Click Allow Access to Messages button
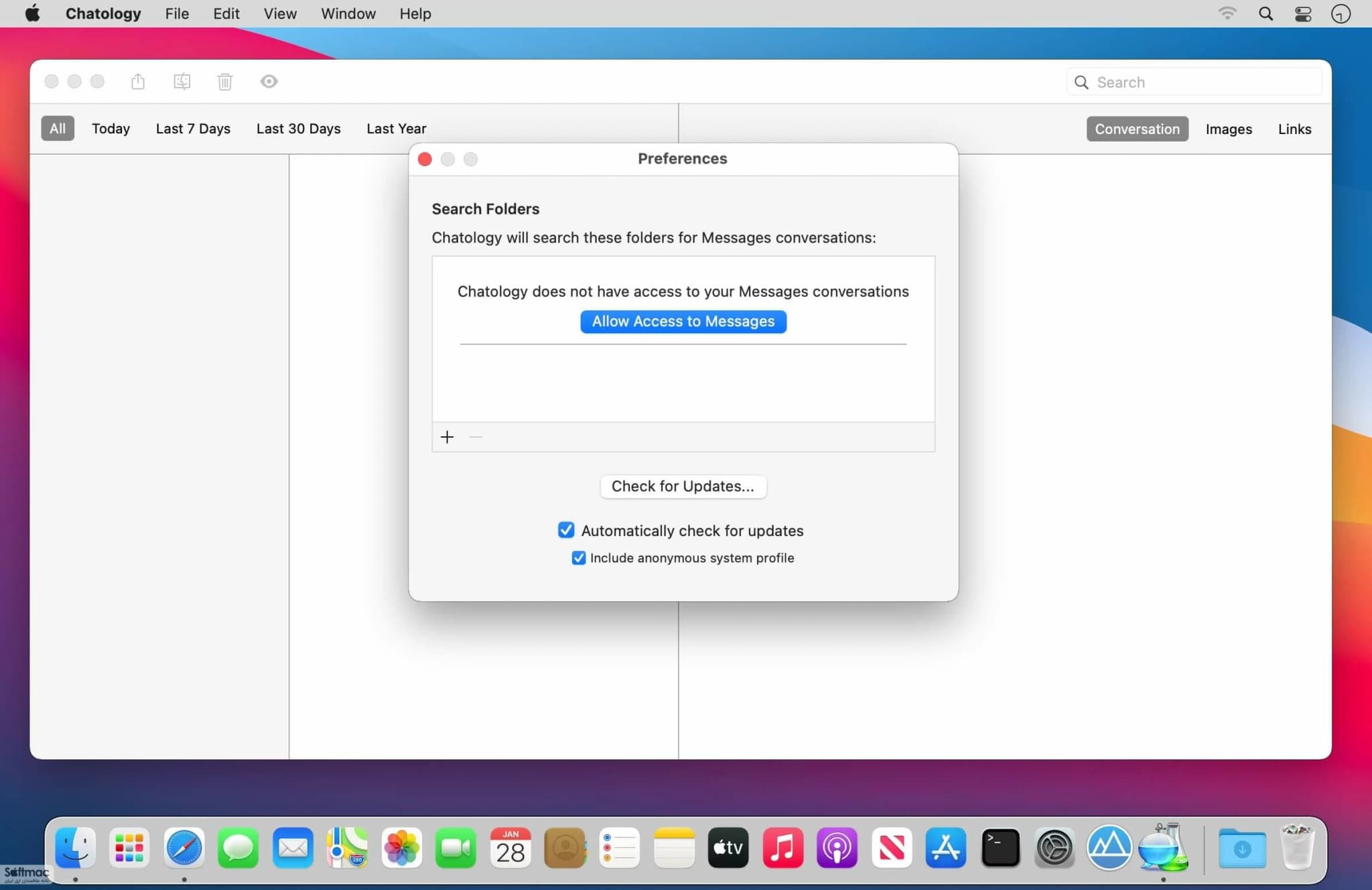The image size is (1372, 890). (683, 321)
